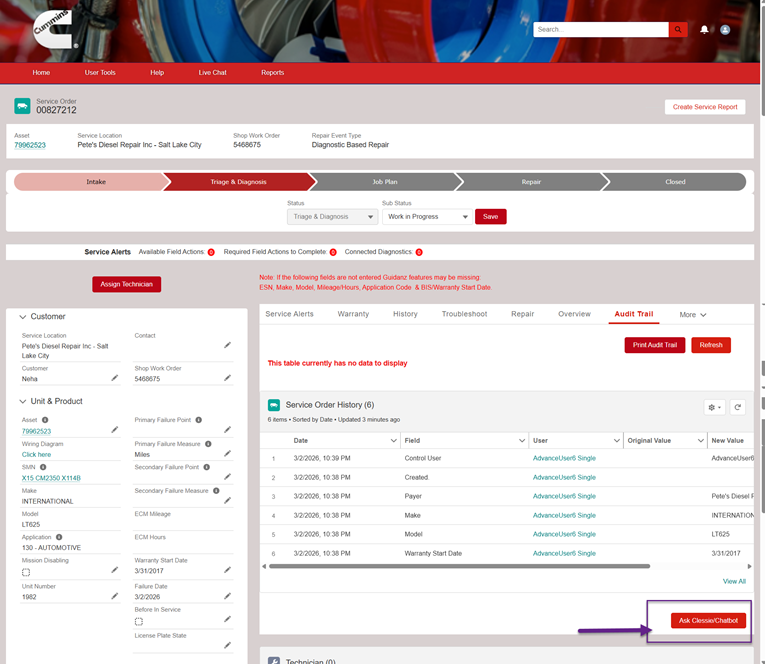Open the notifications bell
The height and width of the screenshot is (664, 765).
point(704,30)
